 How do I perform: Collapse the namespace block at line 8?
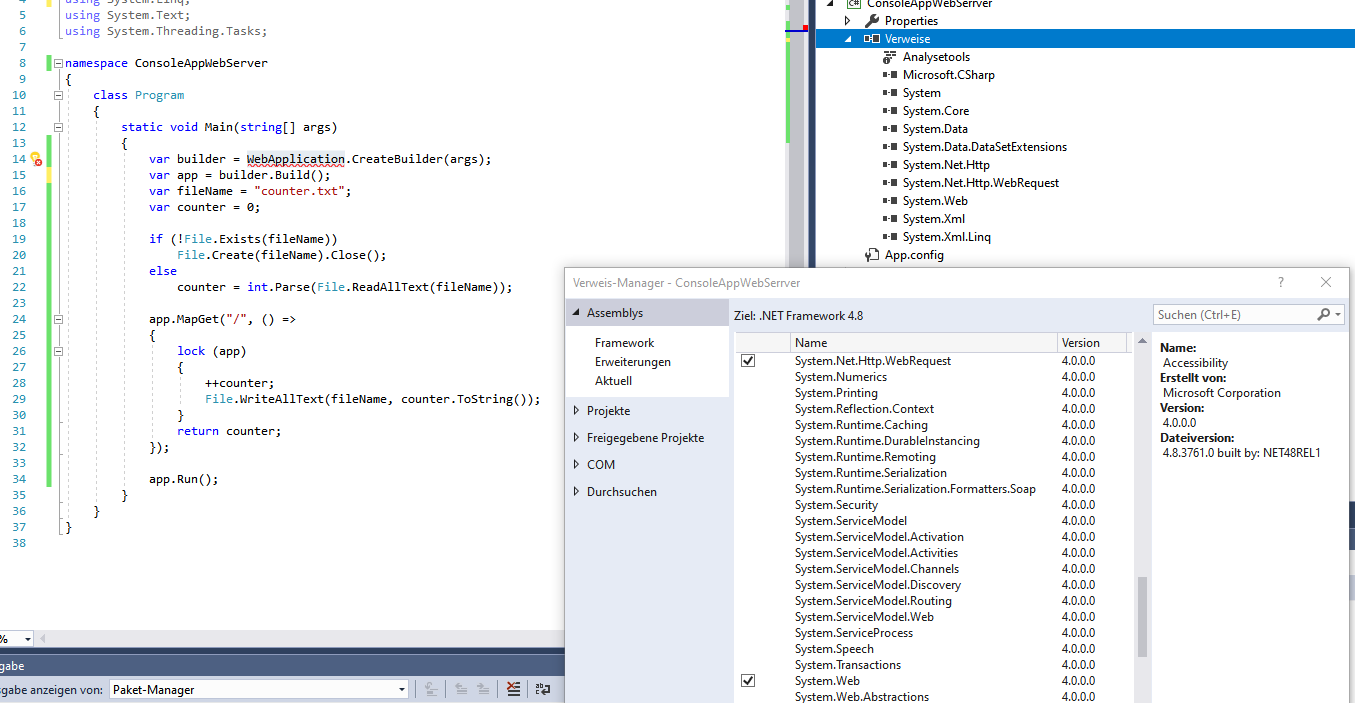[x=58, y=63]
